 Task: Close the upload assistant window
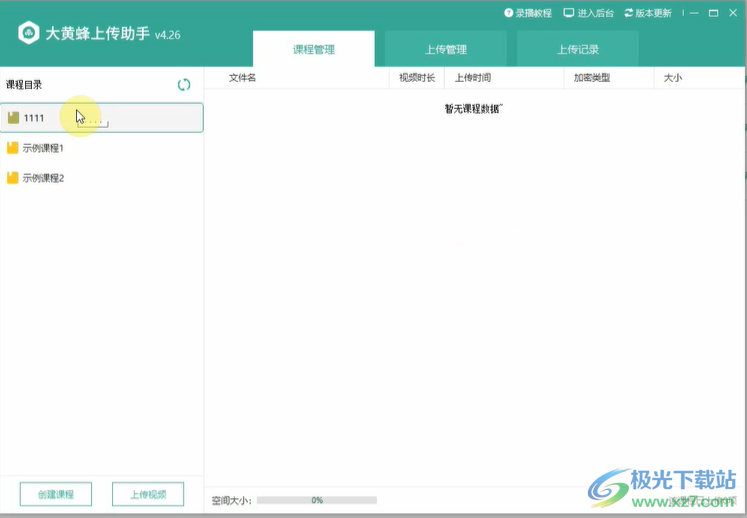[x=733, y=13]
